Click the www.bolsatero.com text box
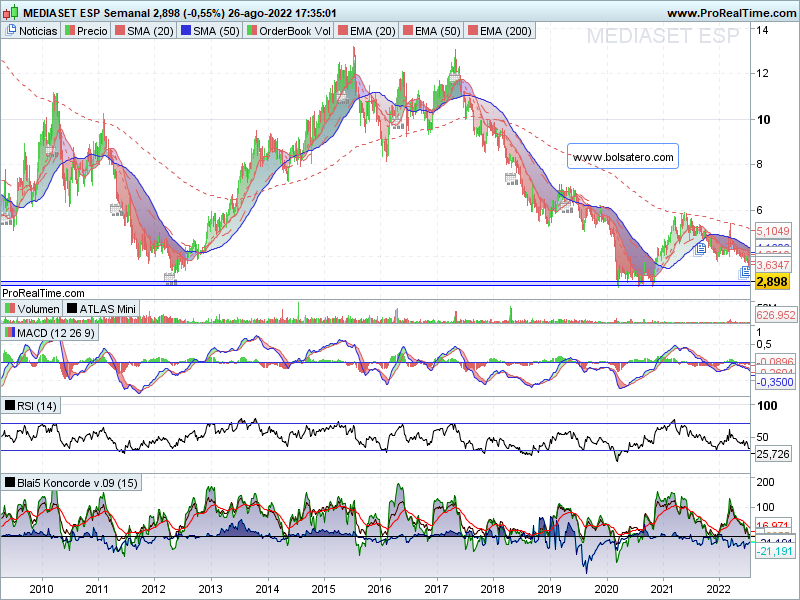 (623, 157)
